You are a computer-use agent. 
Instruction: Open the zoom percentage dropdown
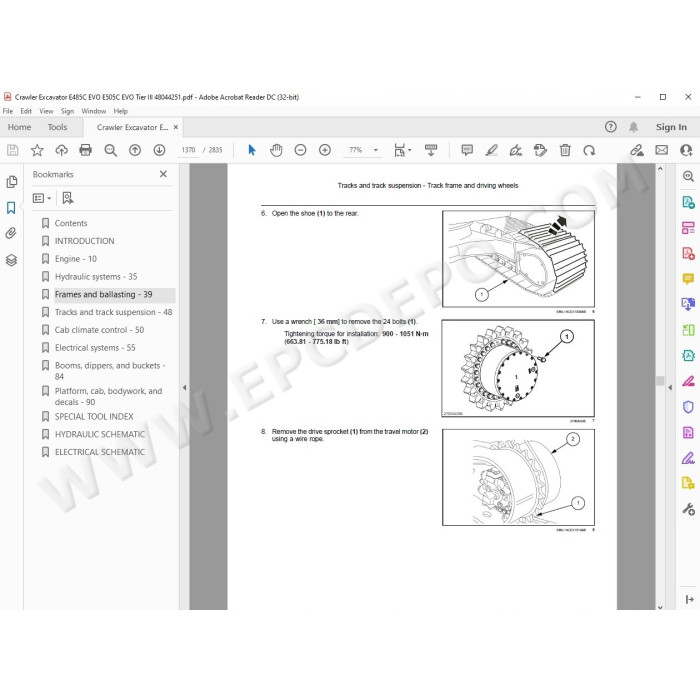[375, 150]
